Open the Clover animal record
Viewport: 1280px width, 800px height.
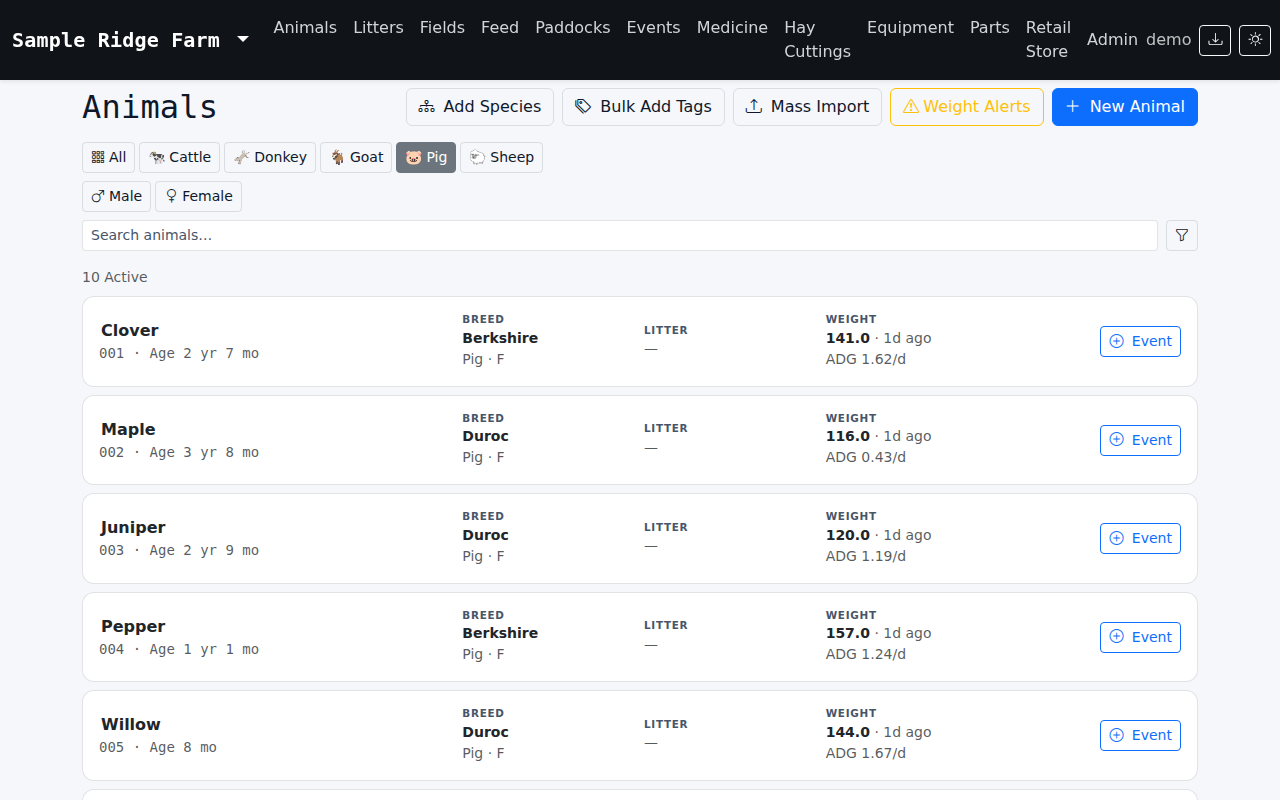tap(130, 330)
